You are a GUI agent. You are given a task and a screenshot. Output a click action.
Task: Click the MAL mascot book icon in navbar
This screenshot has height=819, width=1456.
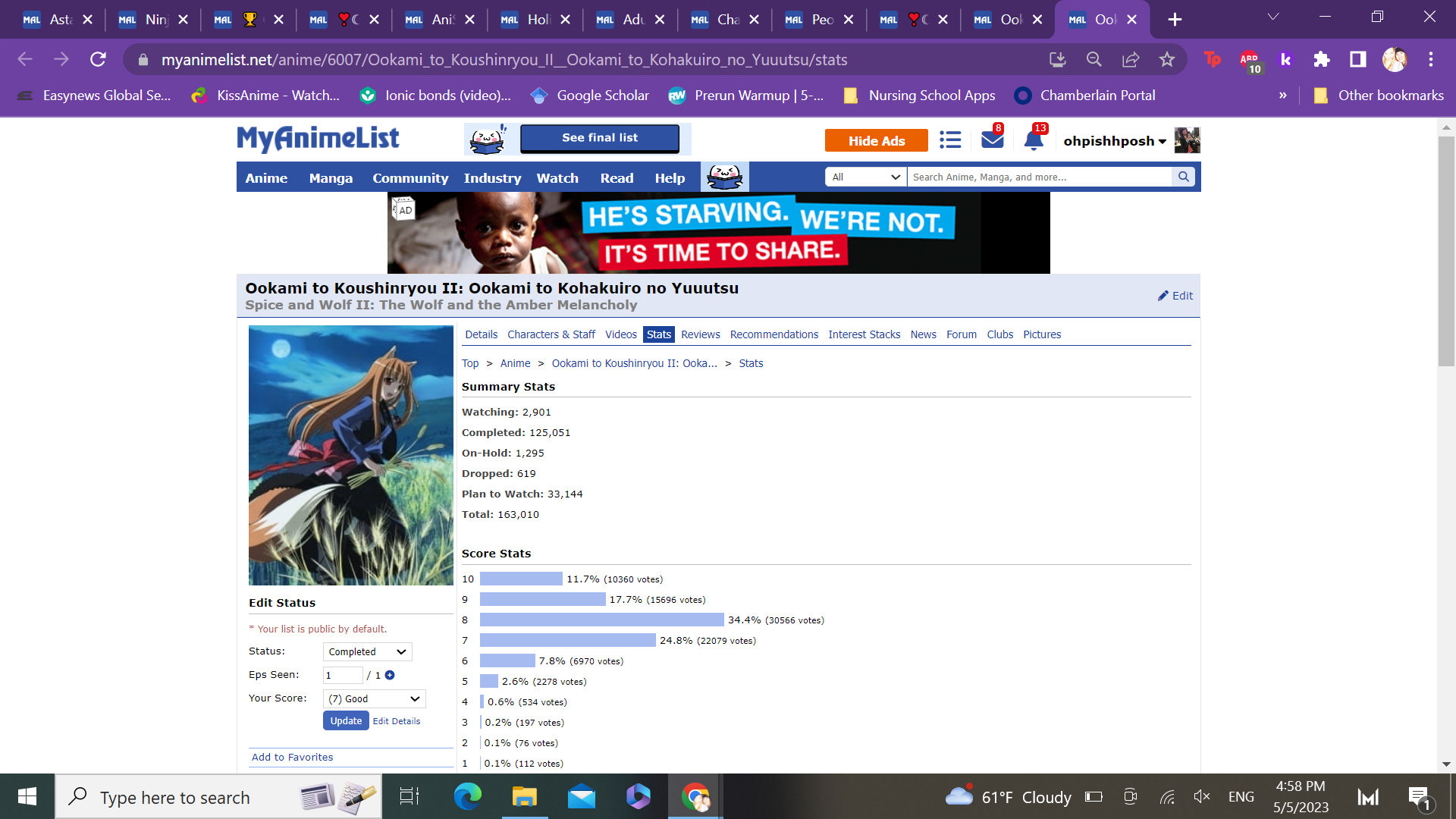(x=724, y=177)
